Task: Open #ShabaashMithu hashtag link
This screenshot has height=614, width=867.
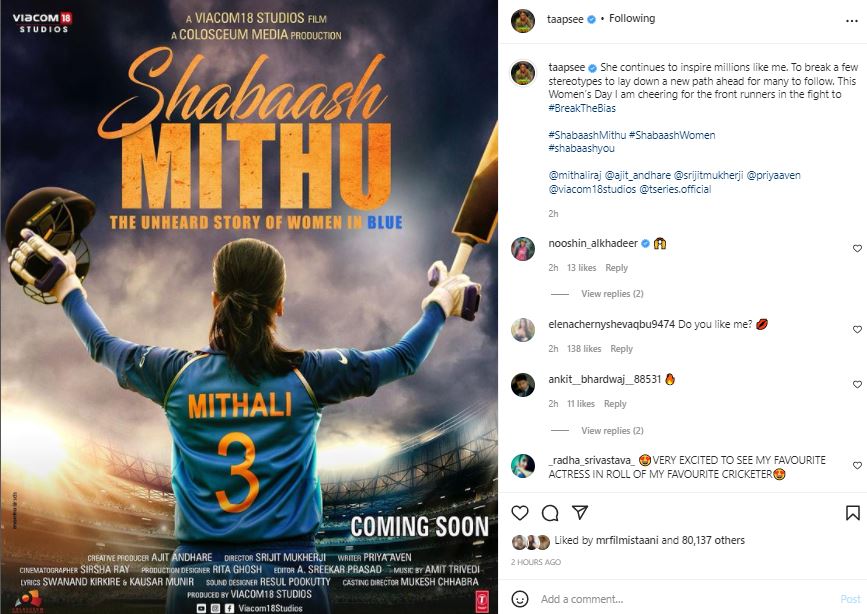Action: [587, 135]
